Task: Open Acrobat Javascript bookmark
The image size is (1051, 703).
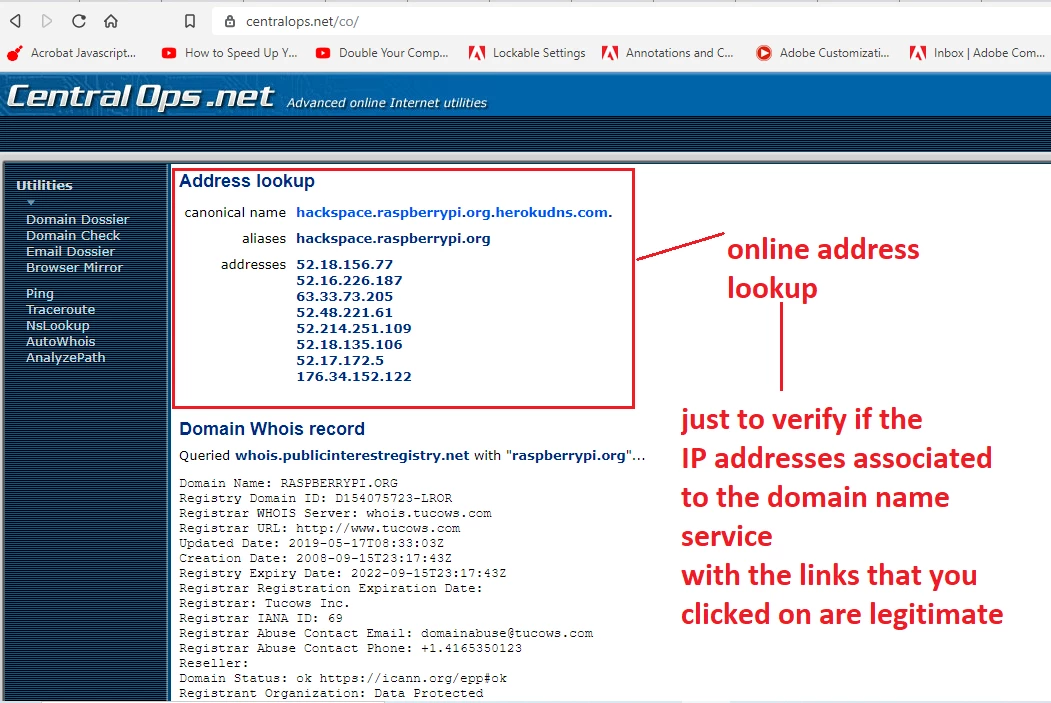Action: (71, 53)
